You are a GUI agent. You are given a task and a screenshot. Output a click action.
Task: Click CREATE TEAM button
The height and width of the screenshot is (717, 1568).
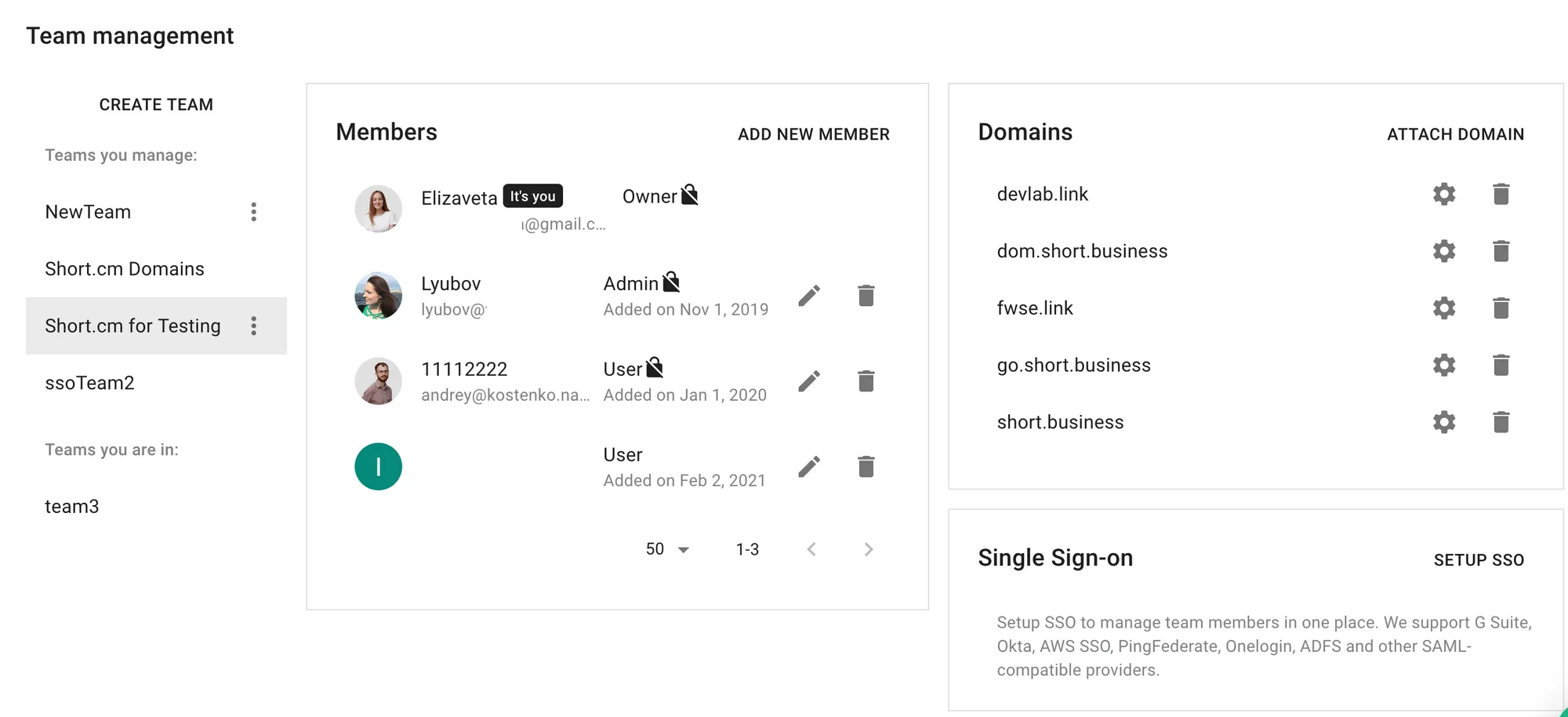point(156,104)
